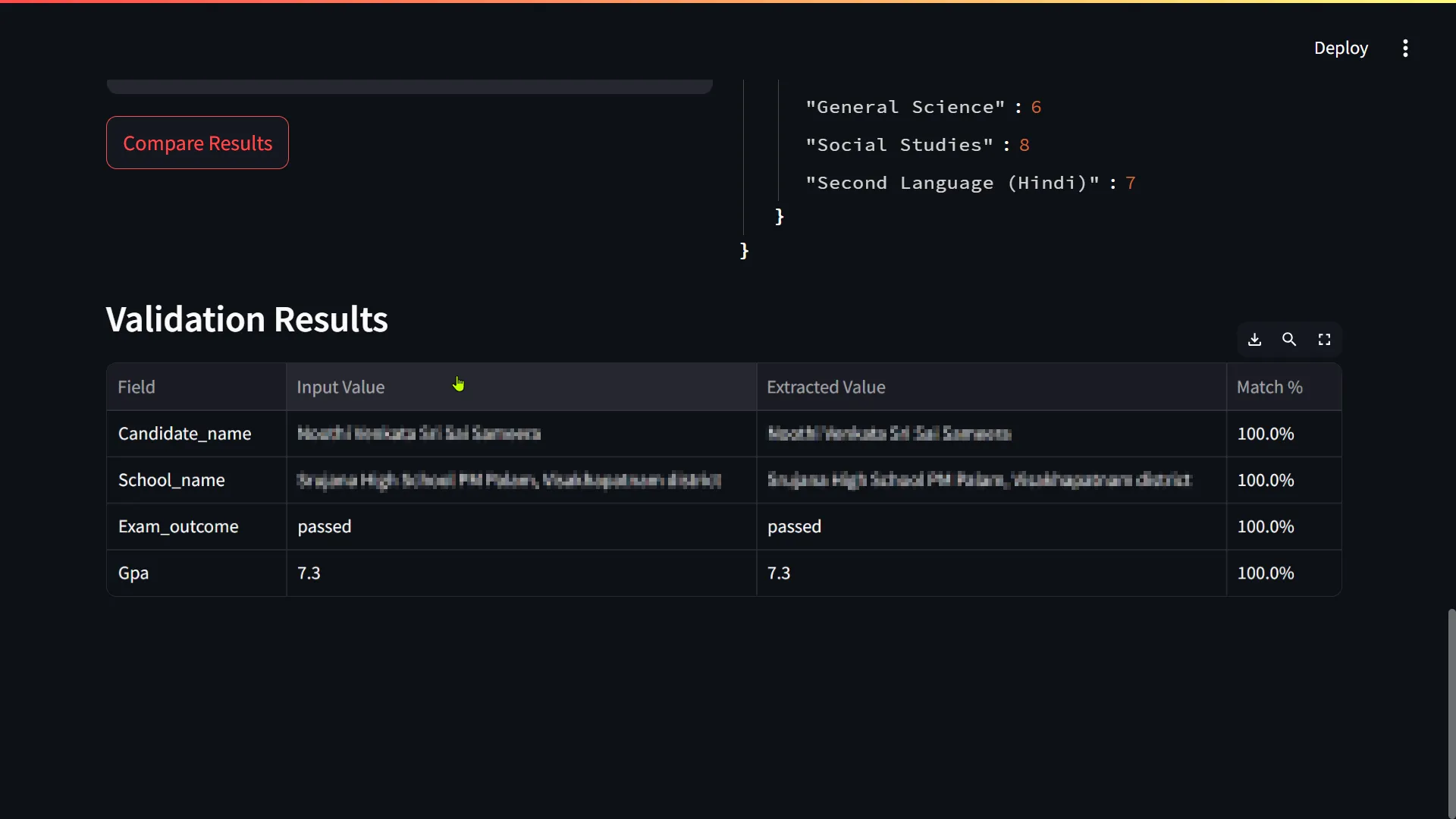
Task: Download the validation table as CSV
Action: (x=1254, y=340)
